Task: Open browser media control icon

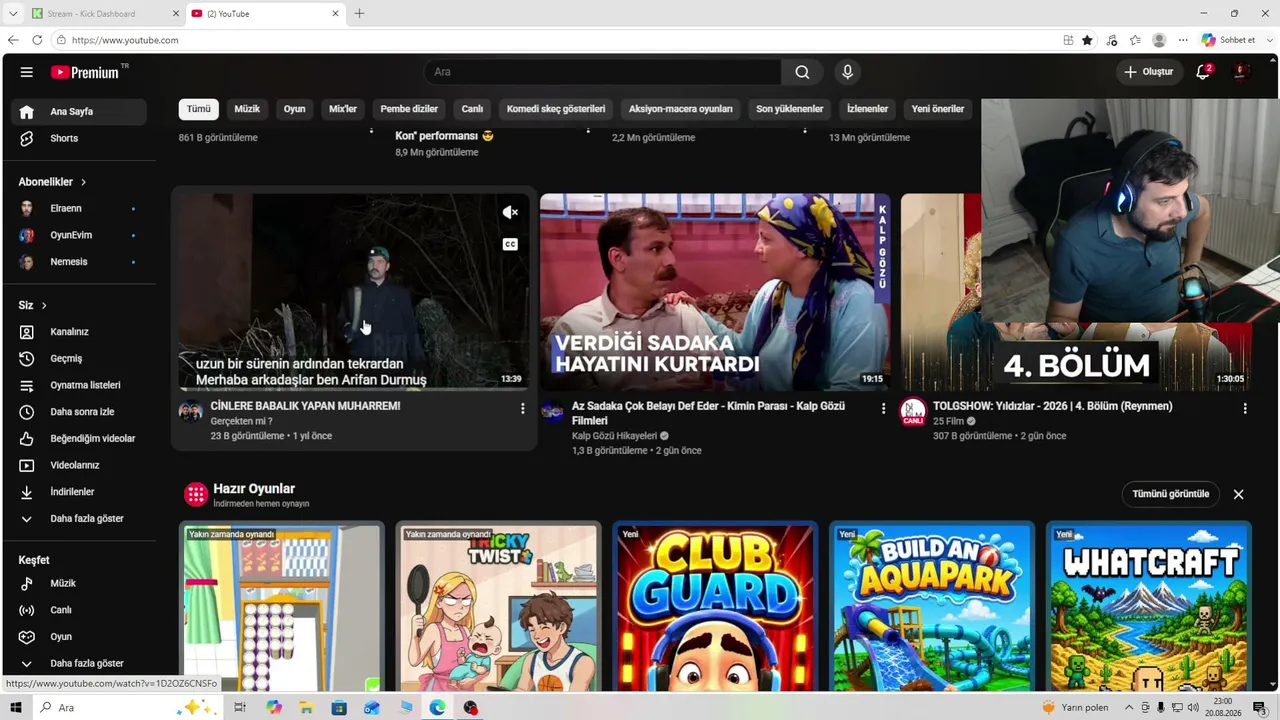Action: 1112,40
